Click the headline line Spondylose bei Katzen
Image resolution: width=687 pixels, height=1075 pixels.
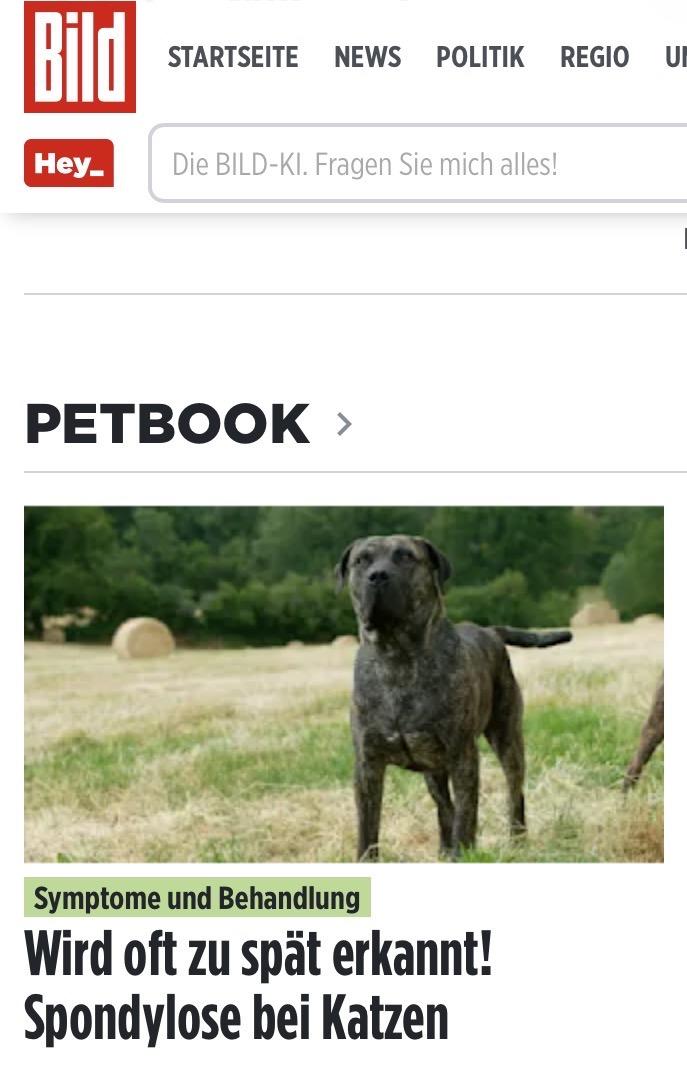point(236,1018)
